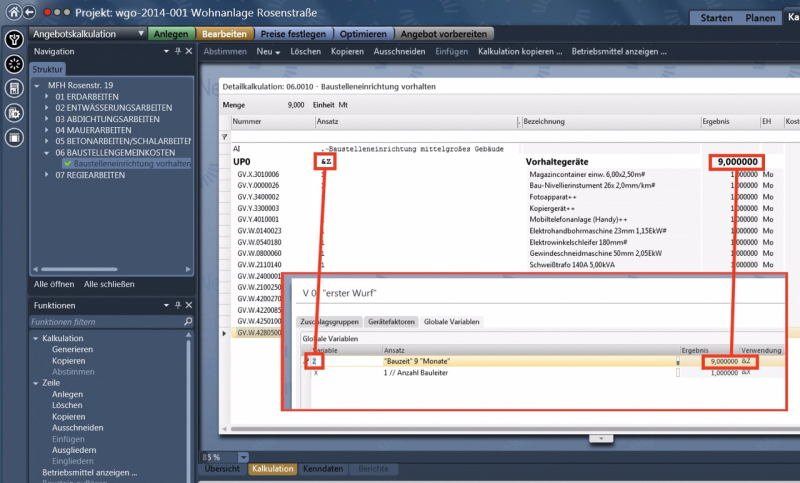This screenshot has height=483, width=800.
Task: Click the window-layout sidebar icon
Action: coord(14,138)
